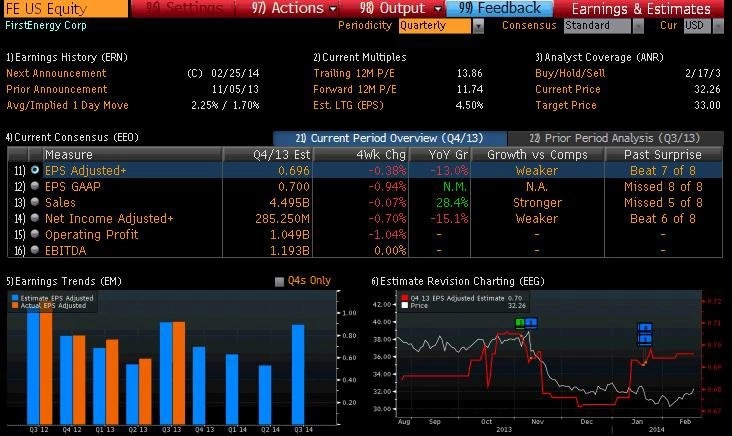The width and height of the screenshot is (732, 436).
Task: Select the EPS GAAP radio button
Action: (x=35, y=186)
